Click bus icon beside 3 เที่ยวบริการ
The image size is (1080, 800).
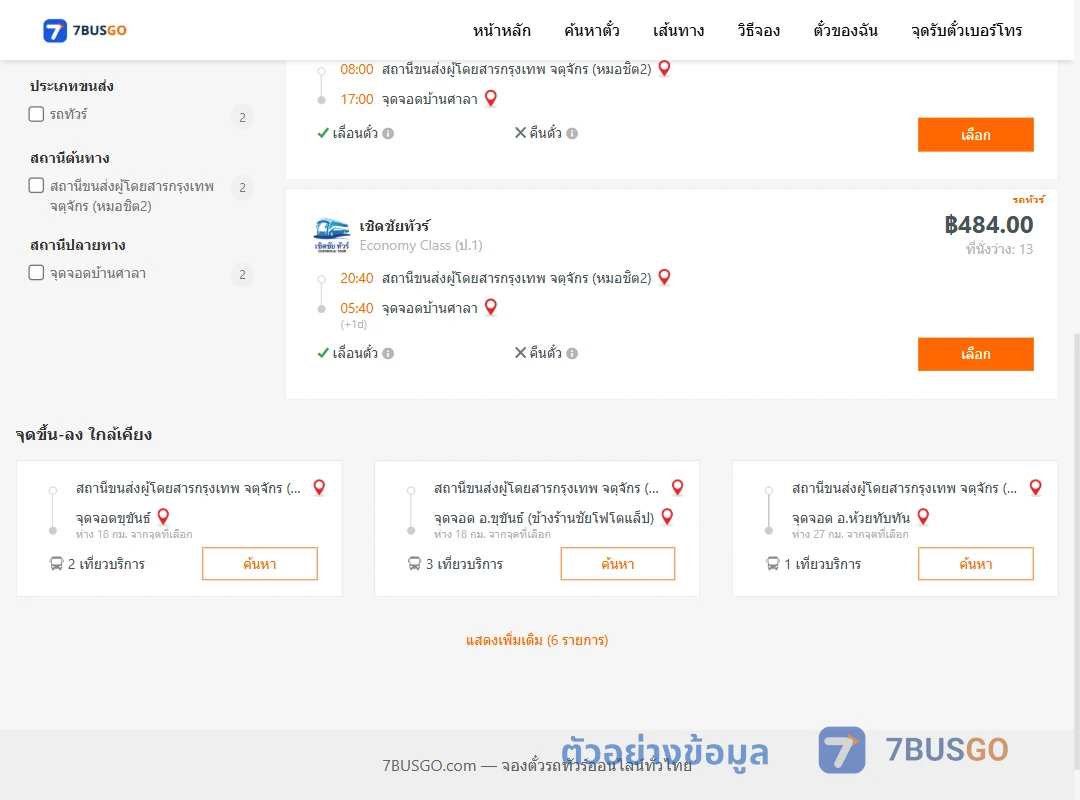tap(414, 564)
